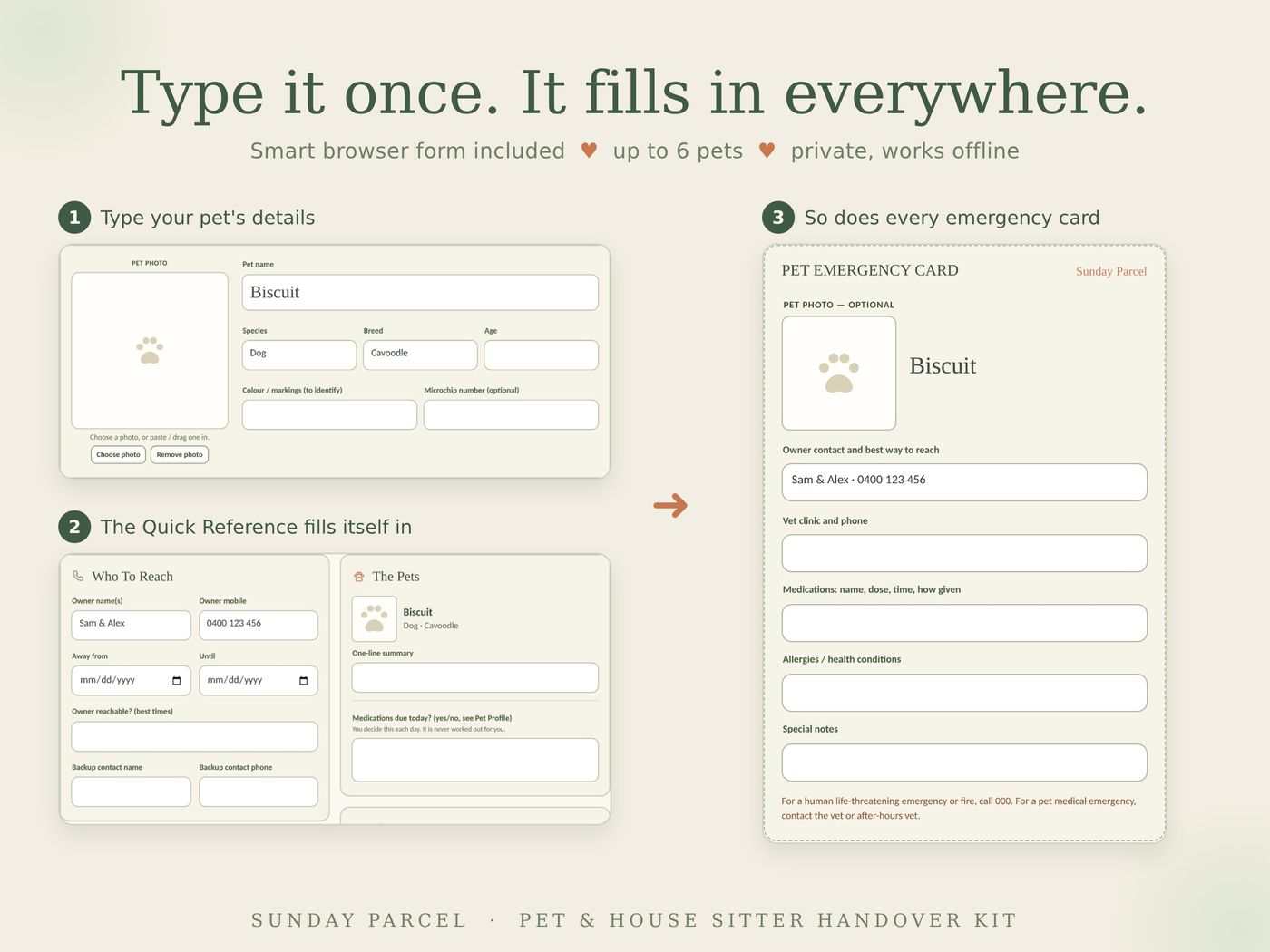
Task: Click the Pet name field containing Biscuit
Action: tap(420, 292)
